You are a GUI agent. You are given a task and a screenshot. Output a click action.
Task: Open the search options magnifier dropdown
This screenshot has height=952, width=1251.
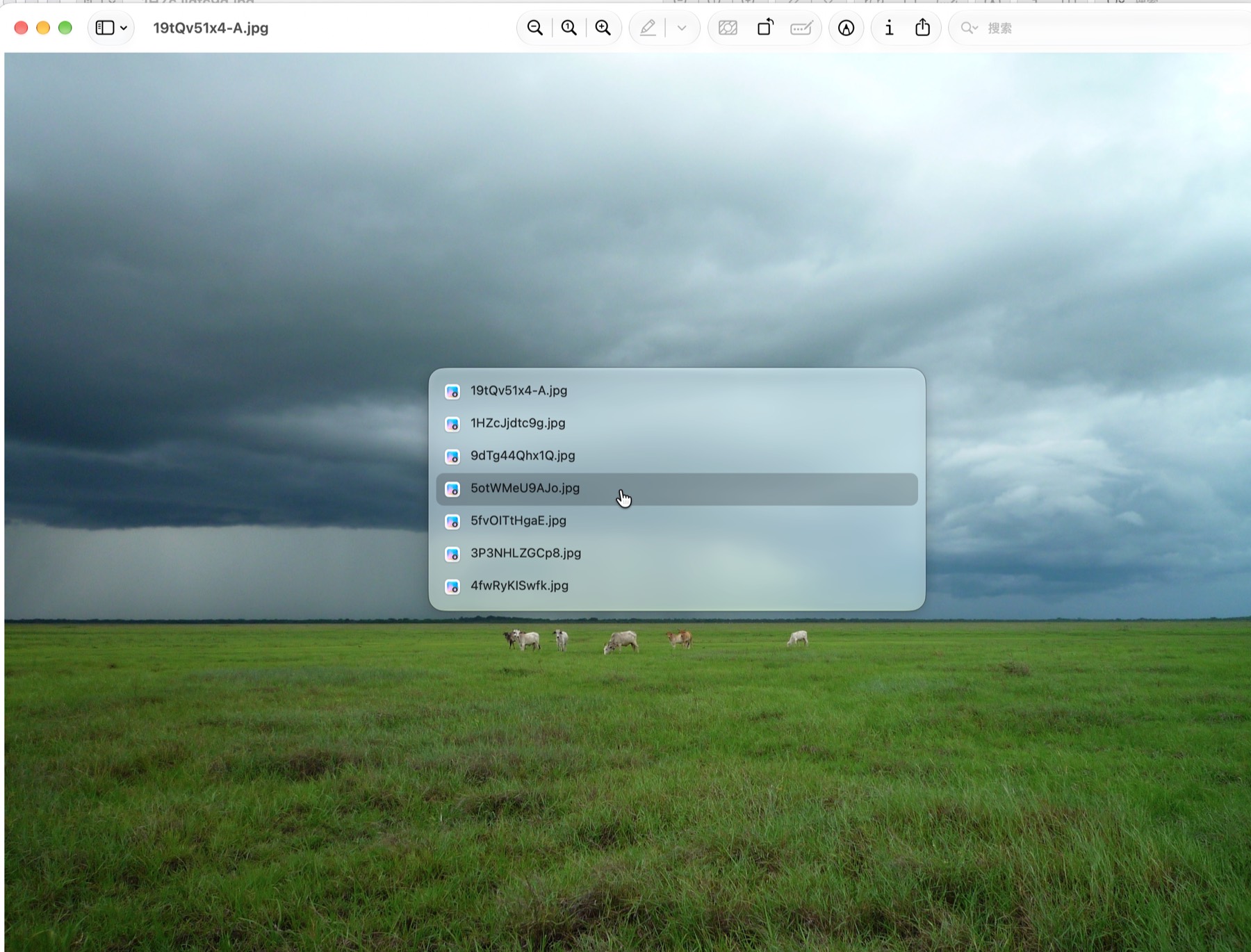(x=969, y=28)
